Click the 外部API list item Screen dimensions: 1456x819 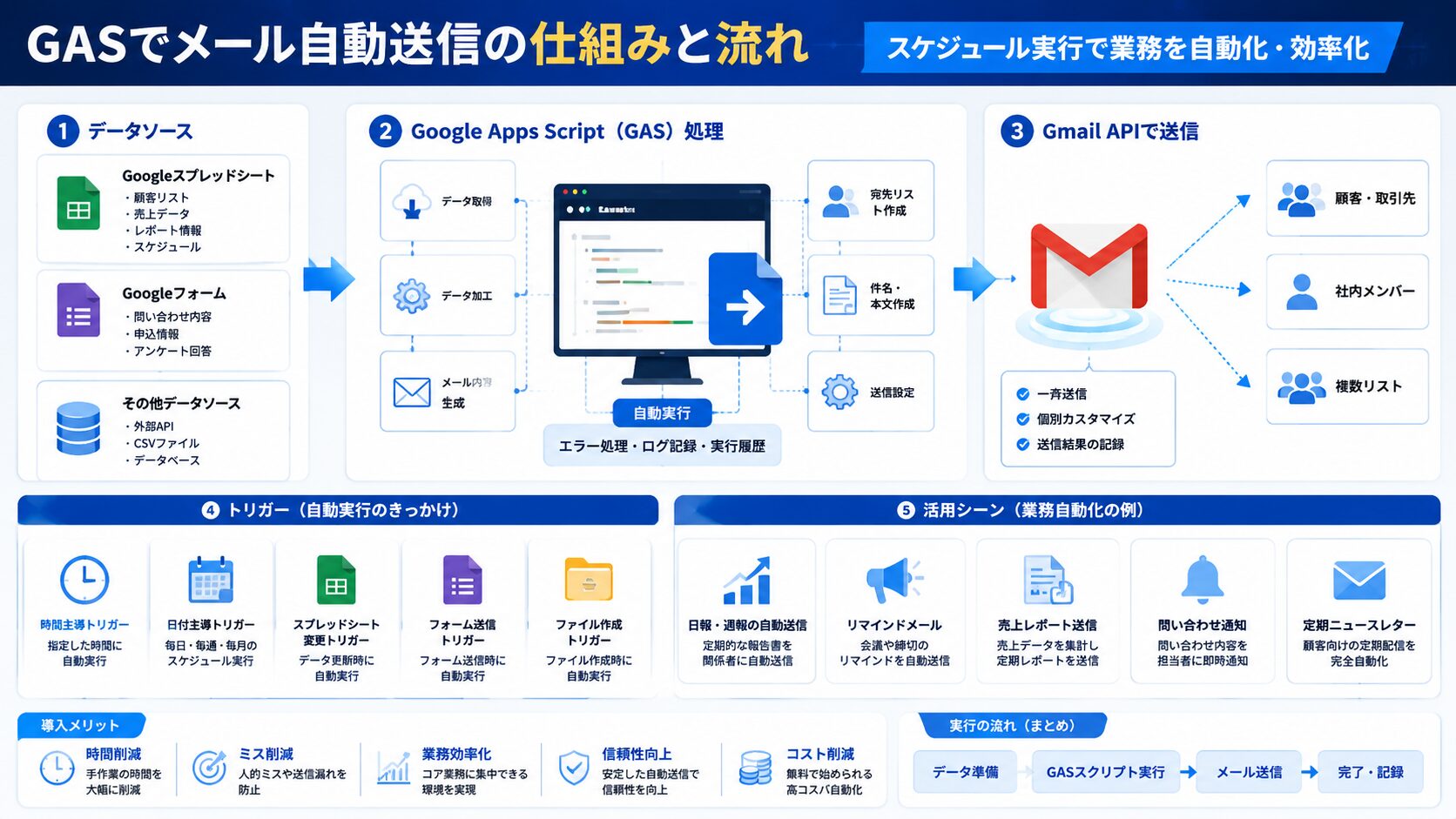pyautogui.click(x=153, y=426)
